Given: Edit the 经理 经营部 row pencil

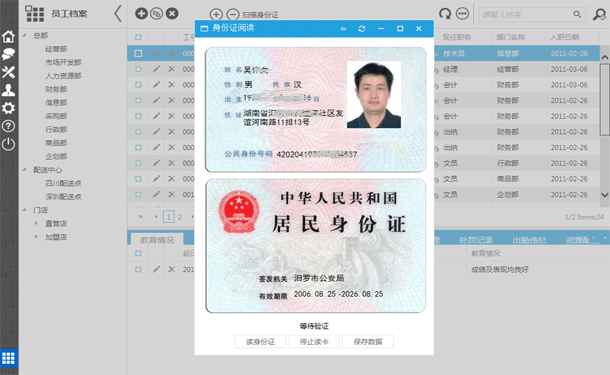Looking at the screenshot, I should [156, 69].
